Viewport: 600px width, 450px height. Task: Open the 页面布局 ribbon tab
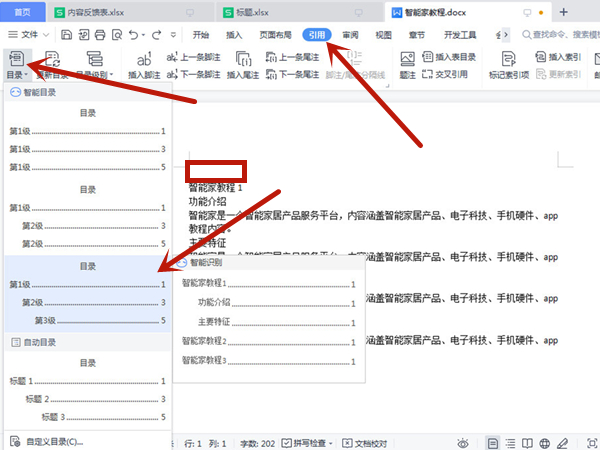point(276,34)
